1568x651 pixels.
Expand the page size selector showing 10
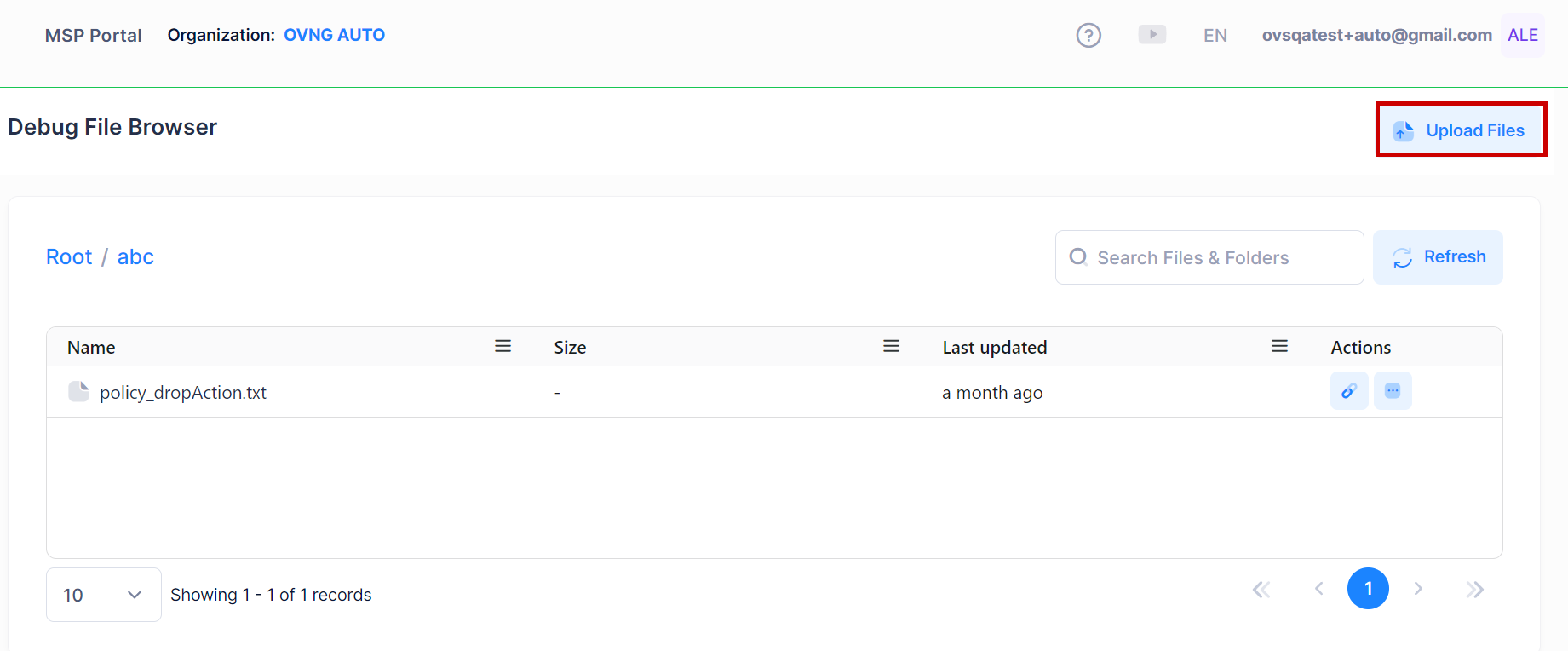click(103, 594)
